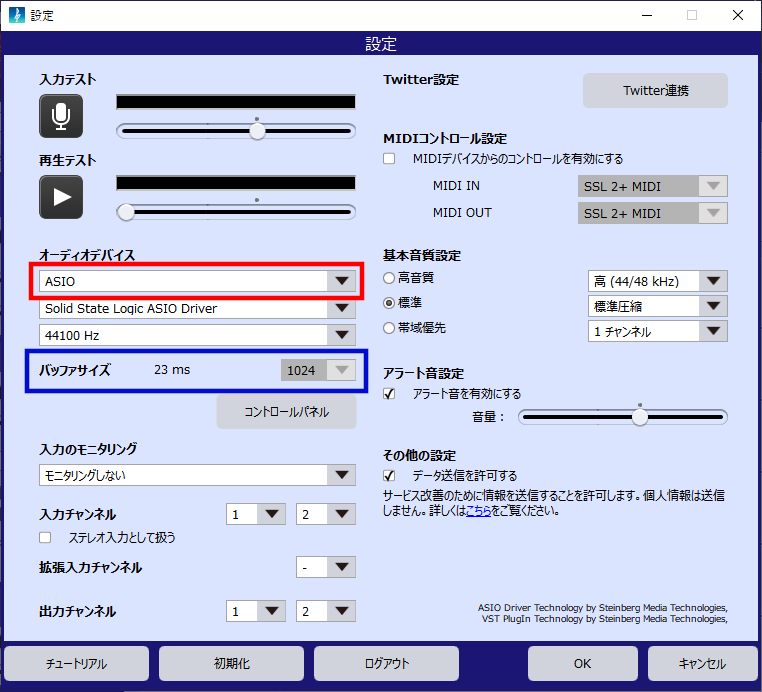Screen dimensions: 762x692
Task: Click the チュートリアル button
Action: [76, 663]
